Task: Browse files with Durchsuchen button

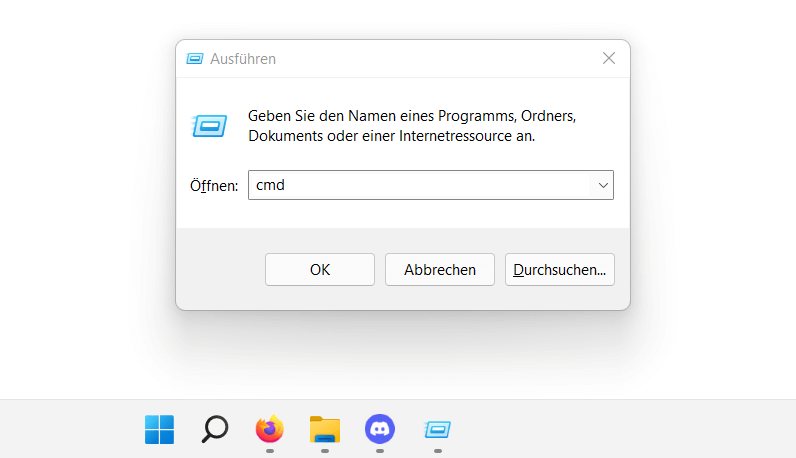Action: [x=559, y=270]
